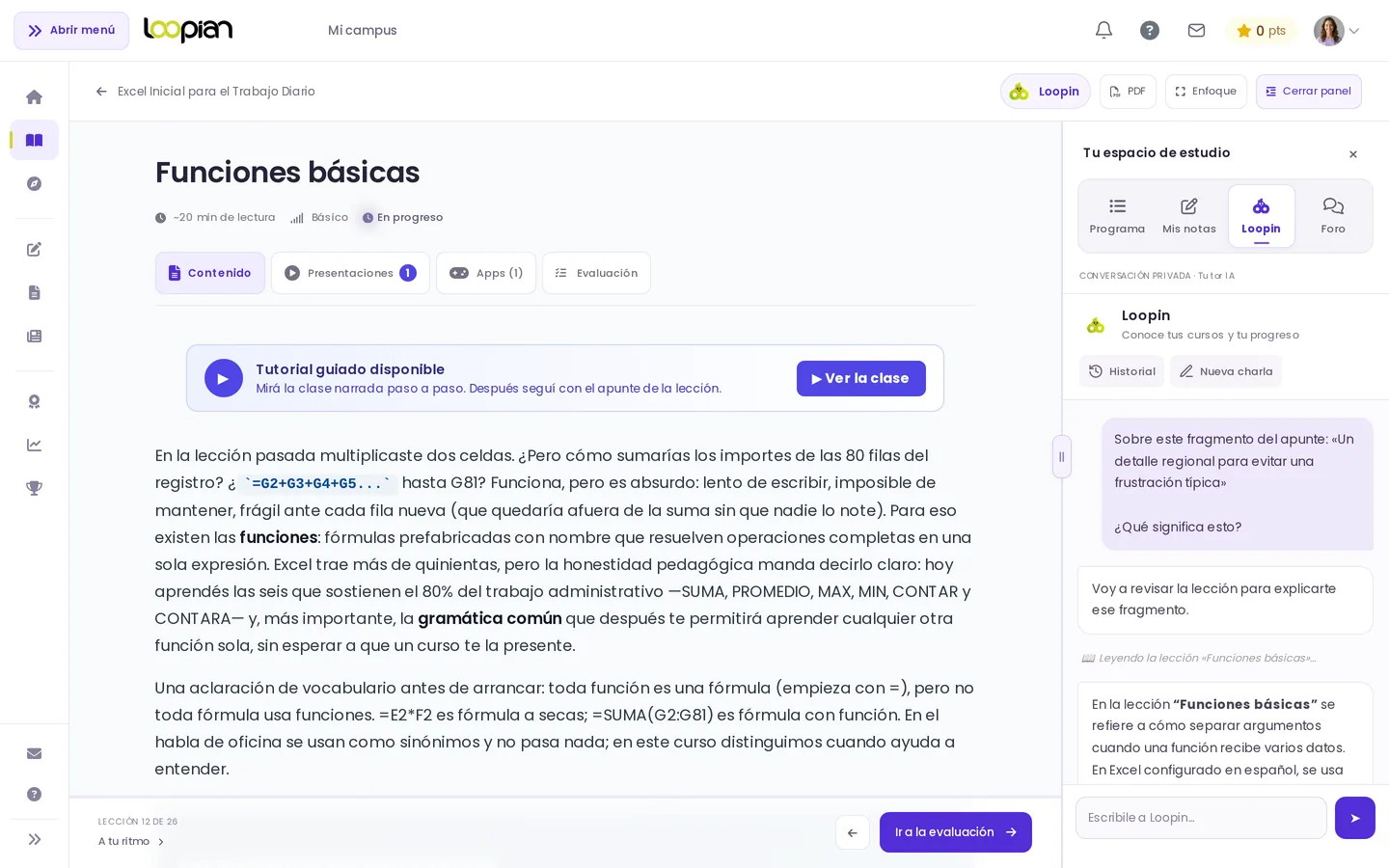Expand the A tu ritmo option

point(131,841)
